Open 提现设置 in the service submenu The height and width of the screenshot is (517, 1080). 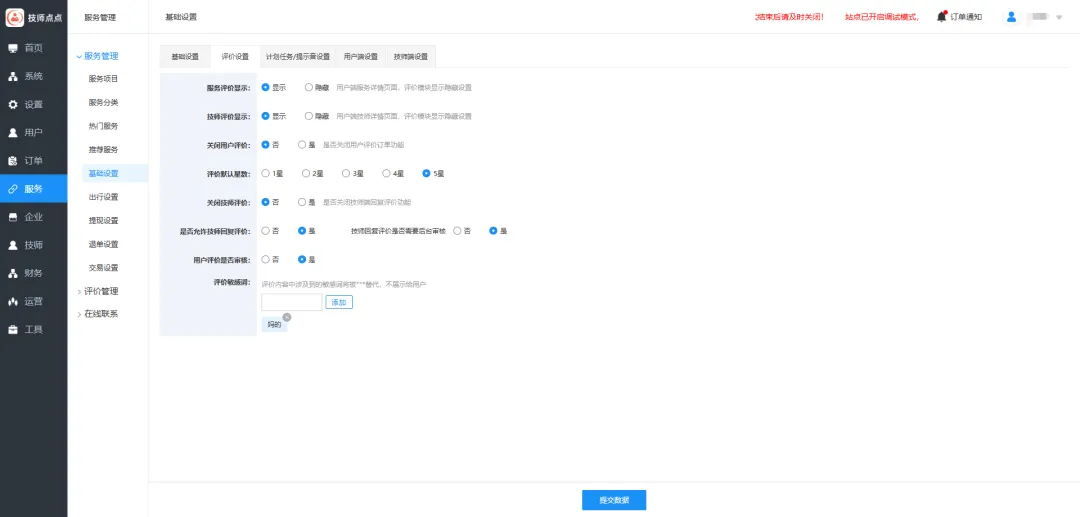tap(103, 220)
